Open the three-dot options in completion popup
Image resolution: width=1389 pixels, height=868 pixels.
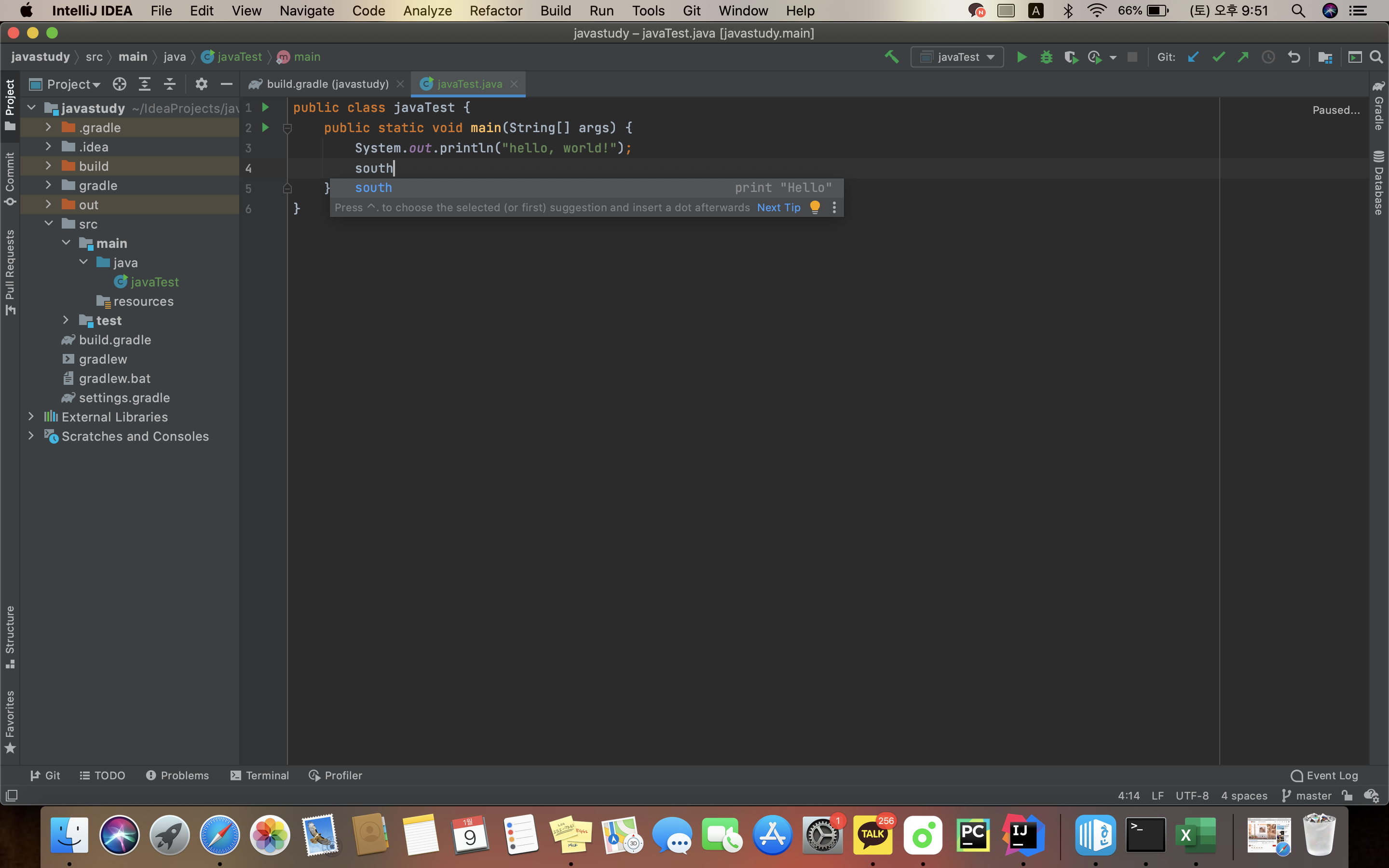click(834, 207)
